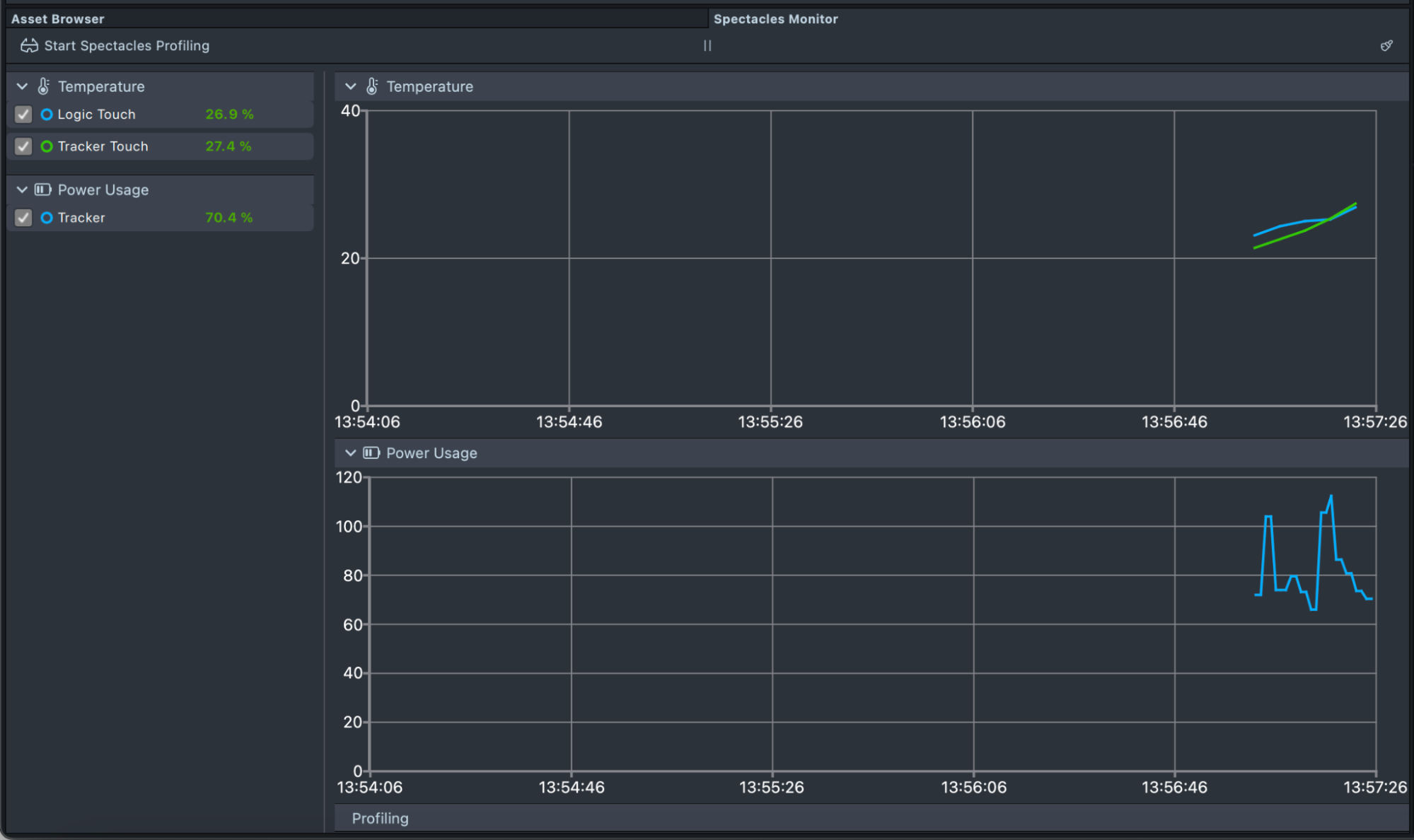Click green circle marker for Tracker Touch
This screenshot has width=1414, height=840.
pyautogui.click(x=47, y=146)
